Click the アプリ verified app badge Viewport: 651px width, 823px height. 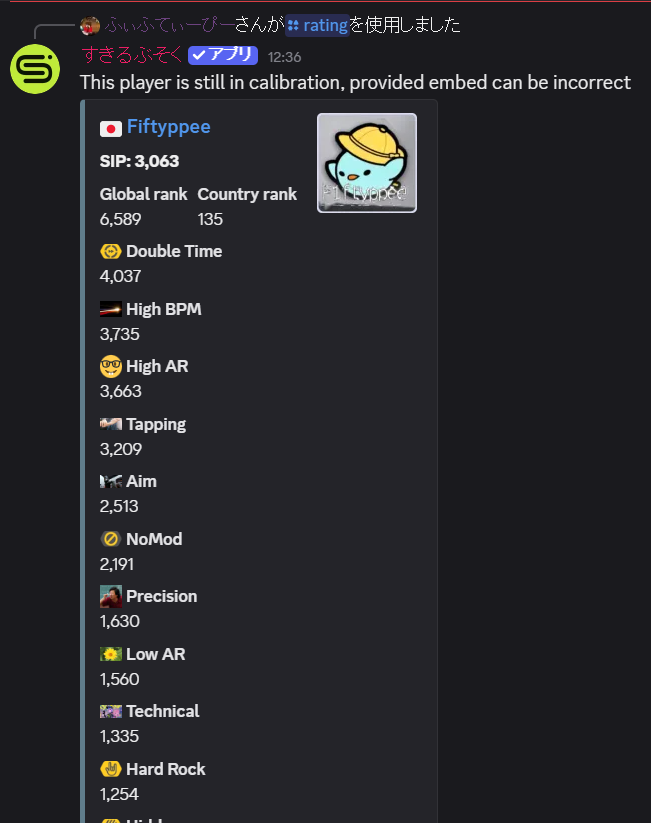point(223,55)
